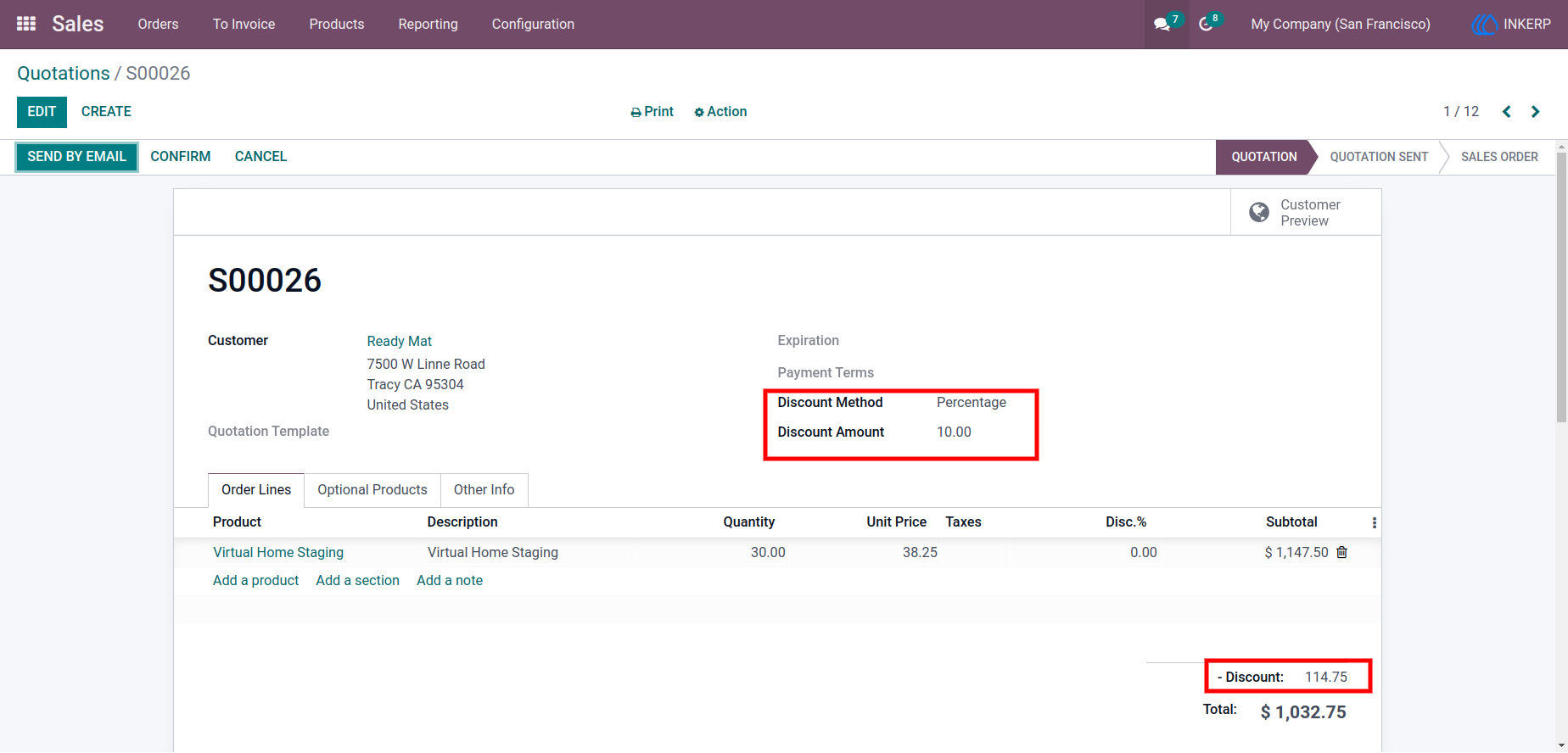Open the Orders menu
Image resolution: width=1568 pixels, height=753 pixels.
tap(159, 25)
